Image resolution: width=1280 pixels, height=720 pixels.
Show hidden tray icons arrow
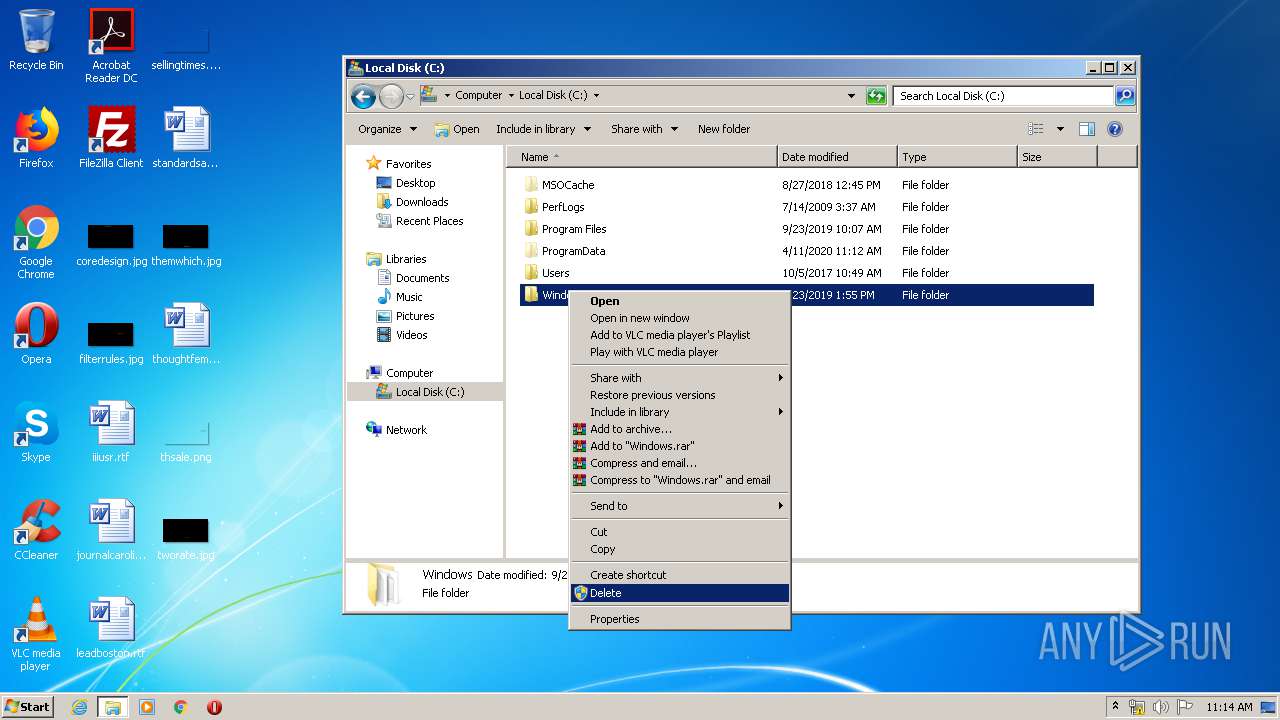pyautogui.click(x=1116, y=707)
